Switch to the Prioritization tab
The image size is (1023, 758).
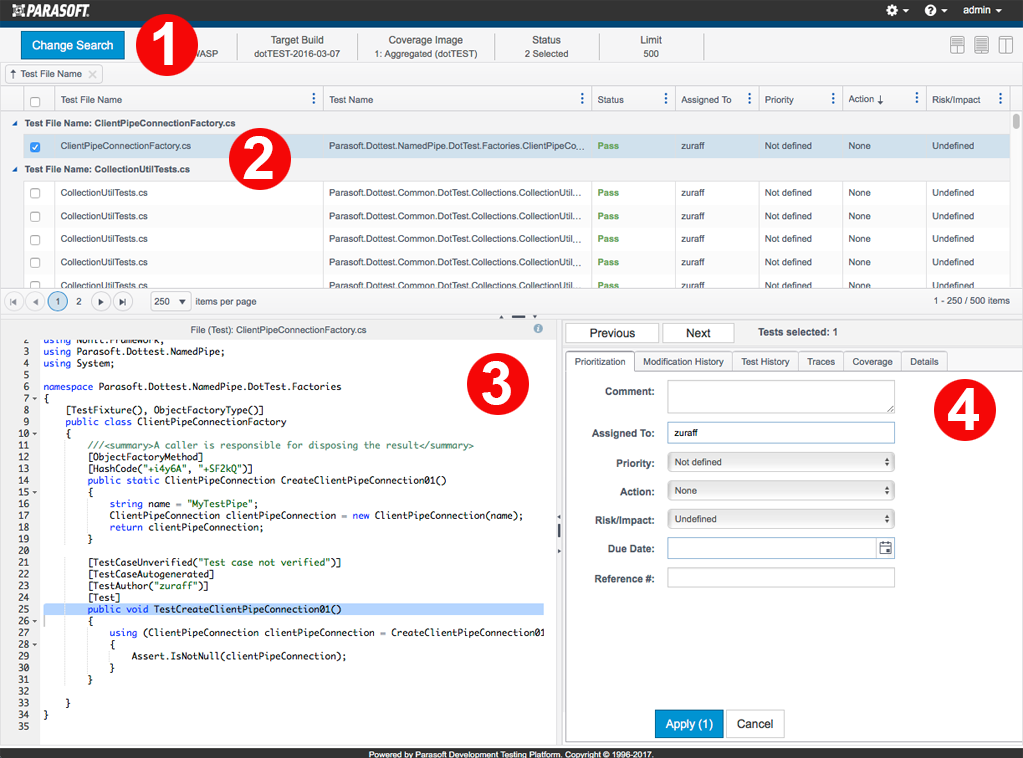pos(600,361)
